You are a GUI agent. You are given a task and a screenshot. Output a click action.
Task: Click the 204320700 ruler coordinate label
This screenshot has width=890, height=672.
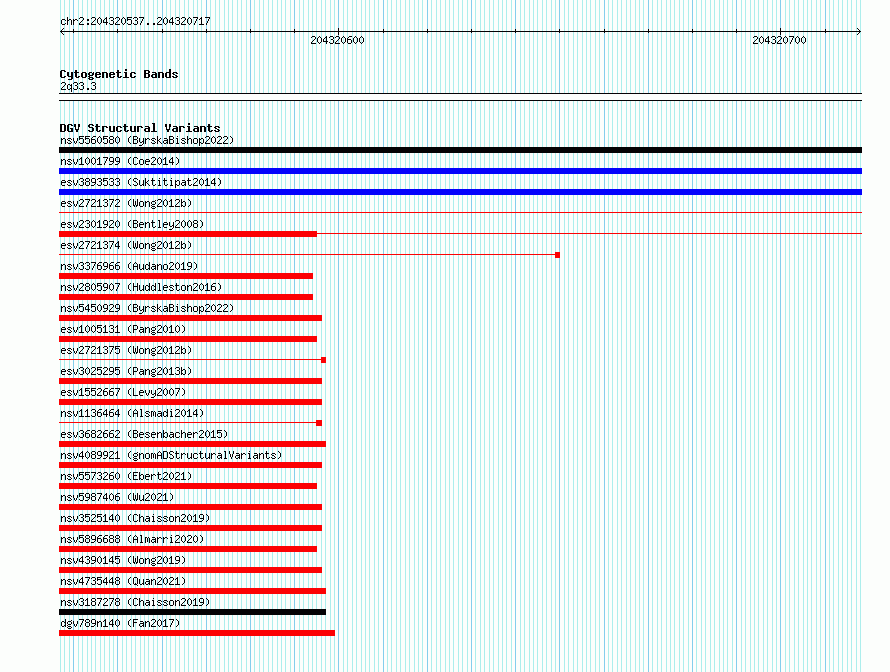(x=779, y=40)
